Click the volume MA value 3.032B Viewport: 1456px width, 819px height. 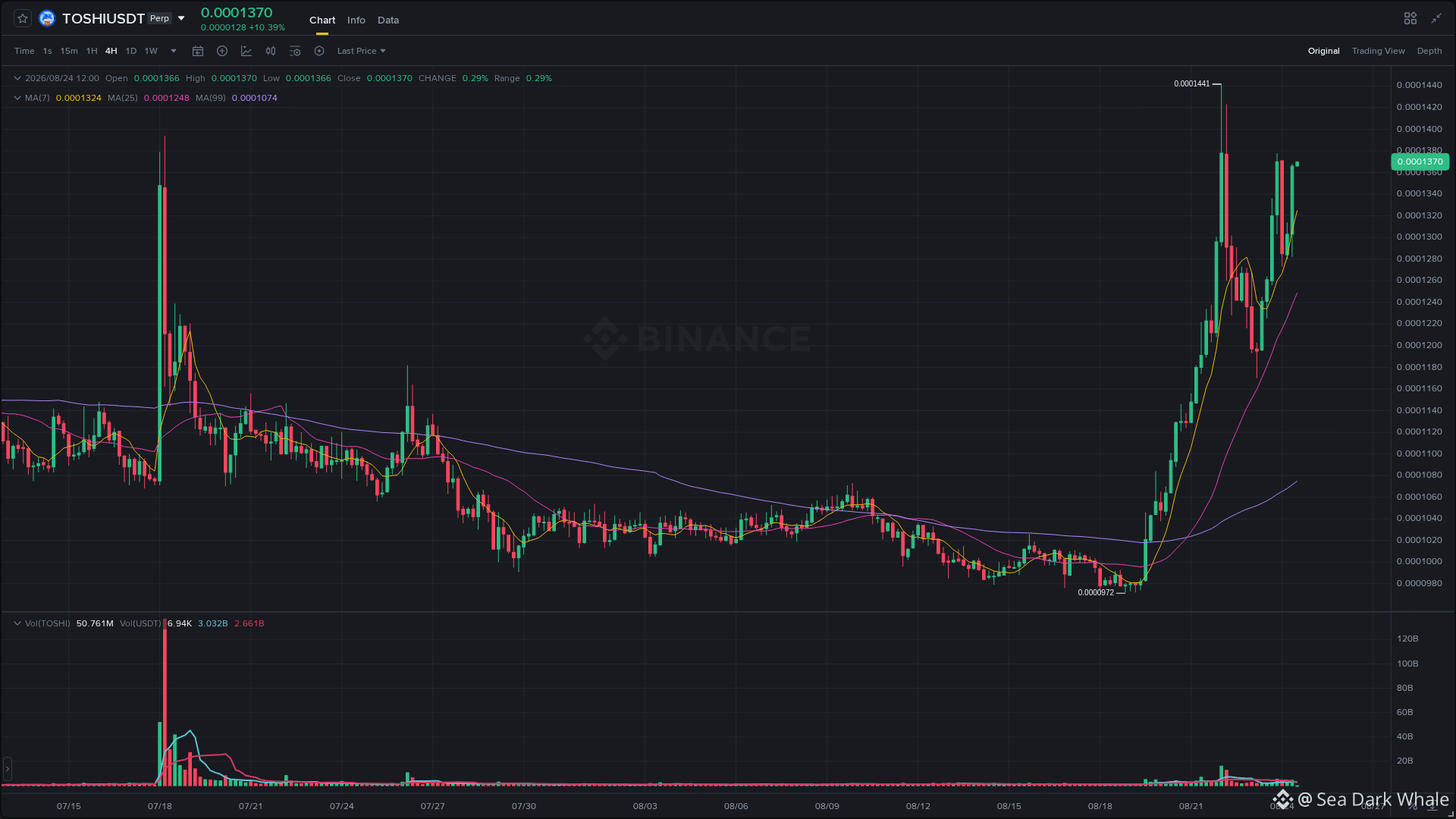pyautogui.click(x=213, y=623)
